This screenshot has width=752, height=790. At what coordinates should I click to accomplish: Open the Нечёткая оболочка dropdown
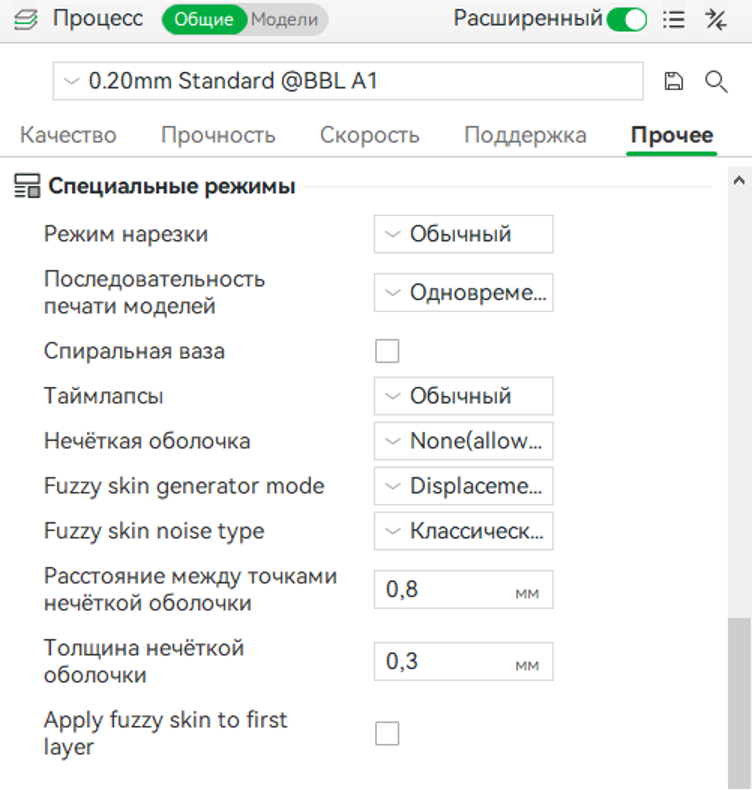[463, 441]
